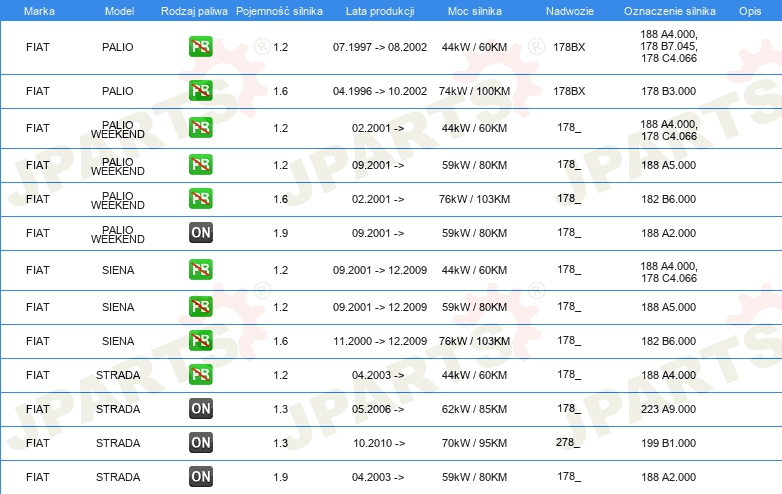The image size is (782, 494).
Task: Click the ON diesel icon for Palio Weekend 1.9
Action: (x=200, y=232)
